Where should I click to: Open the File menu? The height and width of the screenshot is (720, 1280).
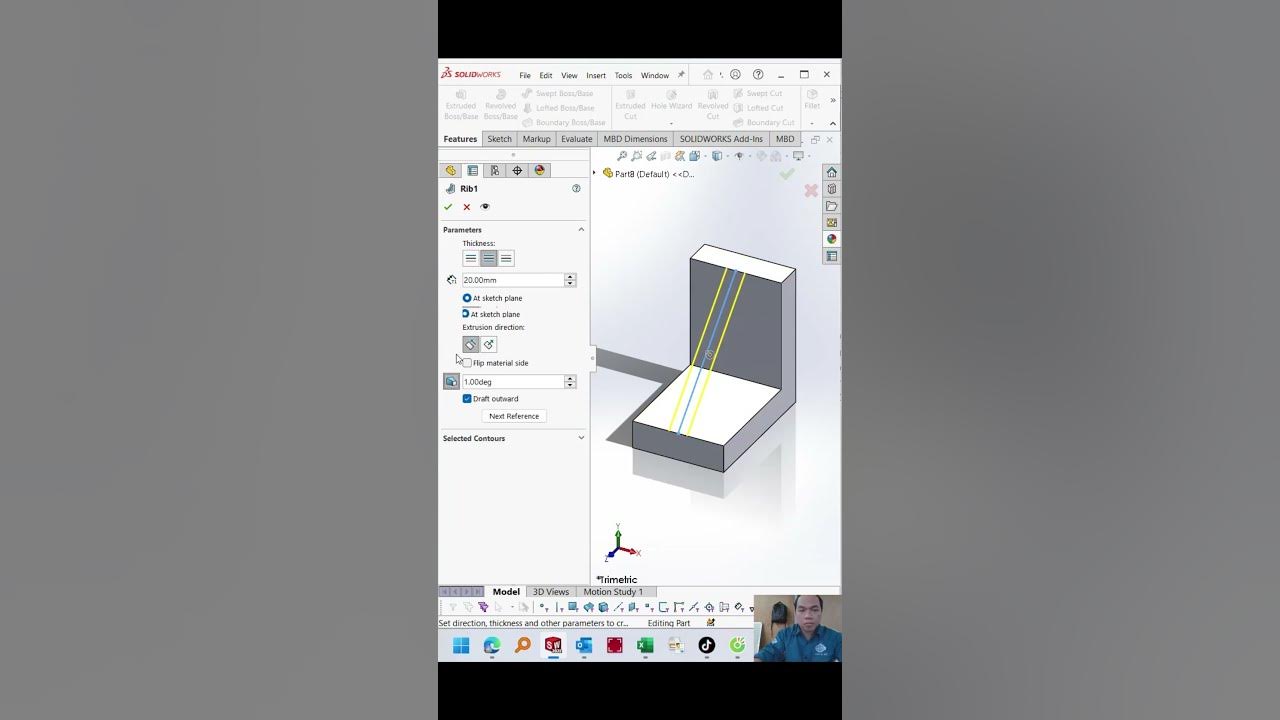[525, 76]
